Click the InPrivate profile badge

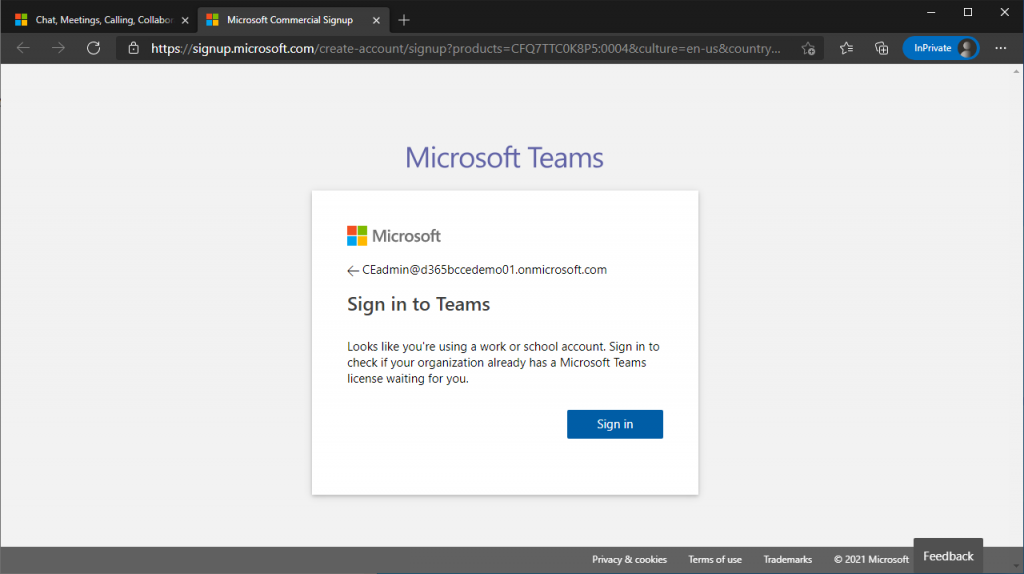tap(940, 48)
